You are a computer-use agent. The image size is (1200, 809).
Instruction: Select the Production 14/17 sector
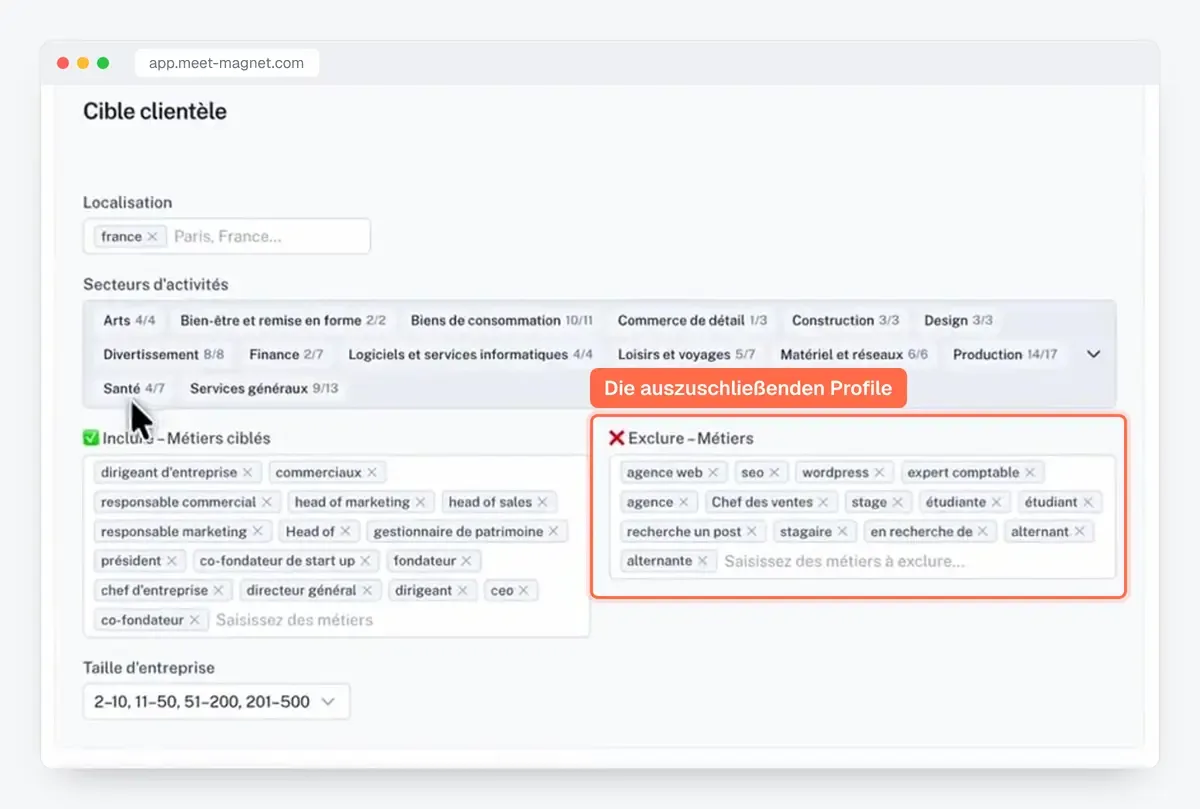pos(1005,355)
